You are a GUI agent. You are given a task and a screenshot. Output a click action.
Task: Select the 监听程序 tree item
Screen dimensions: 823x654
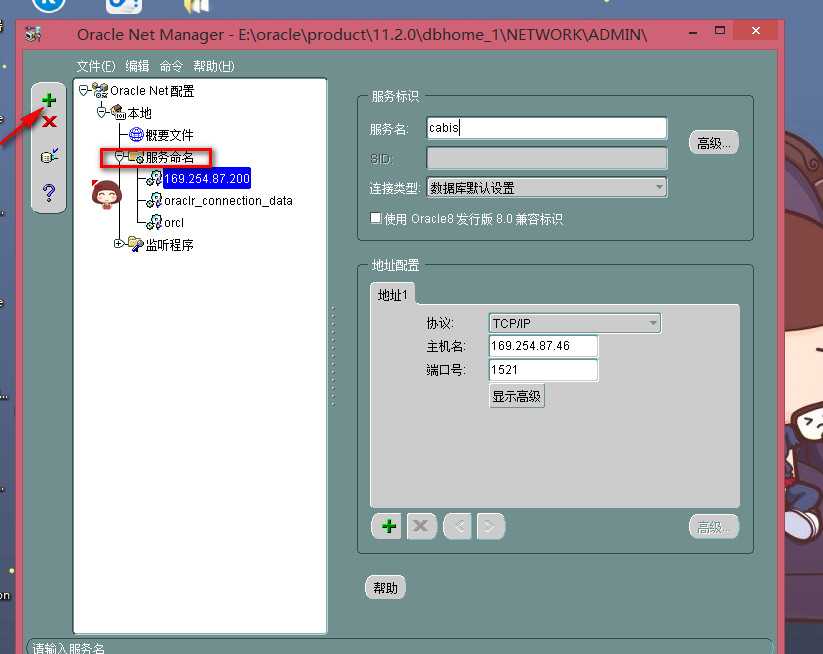(170, 245)
